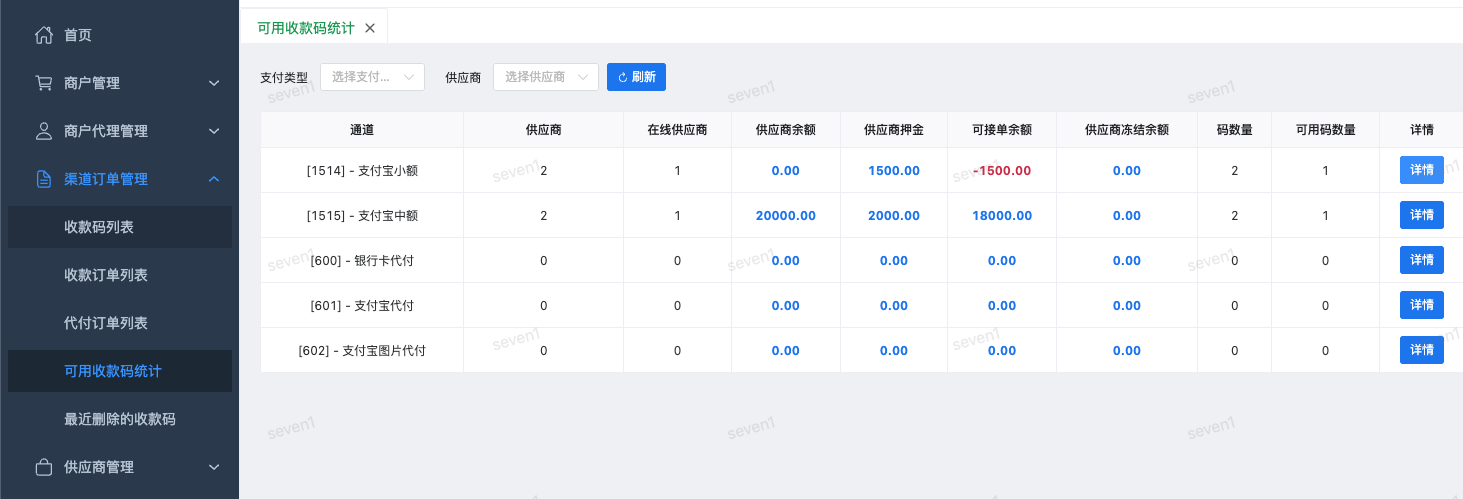The image size is (1463, 499).
Task: Click the 供应商冻结余额 column header
Action: point(1127,130)
